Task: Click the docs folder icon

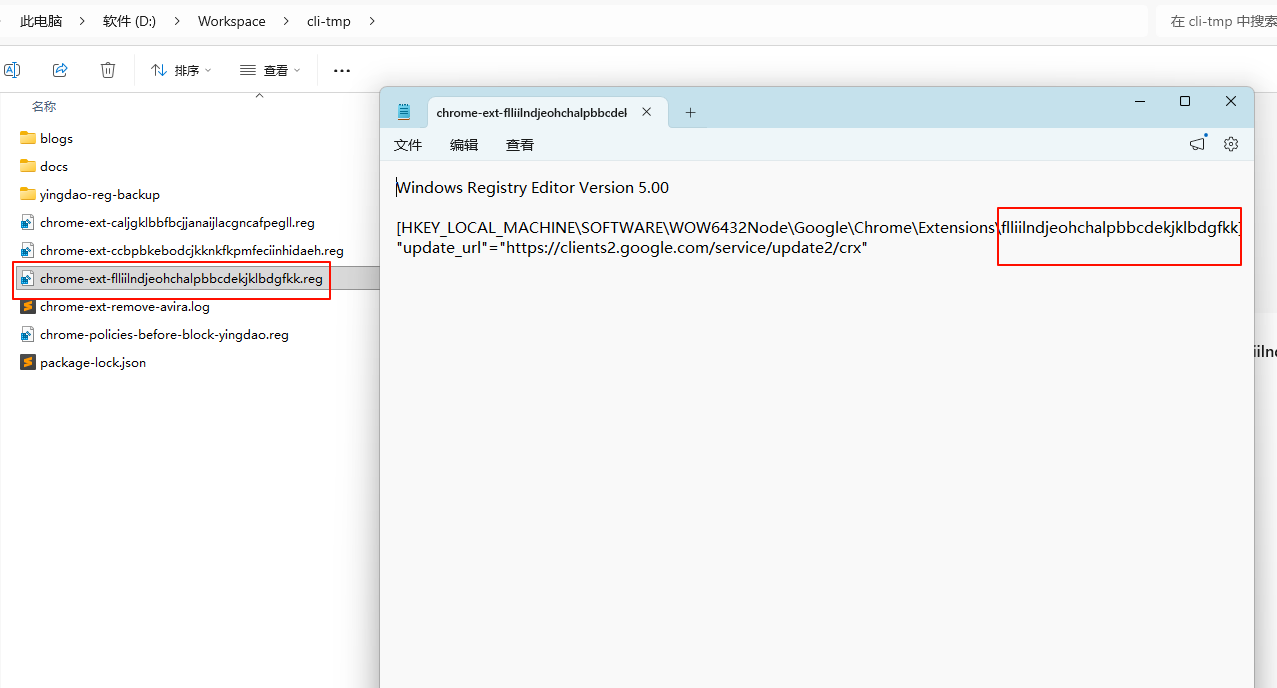Action: coord(28,166)
